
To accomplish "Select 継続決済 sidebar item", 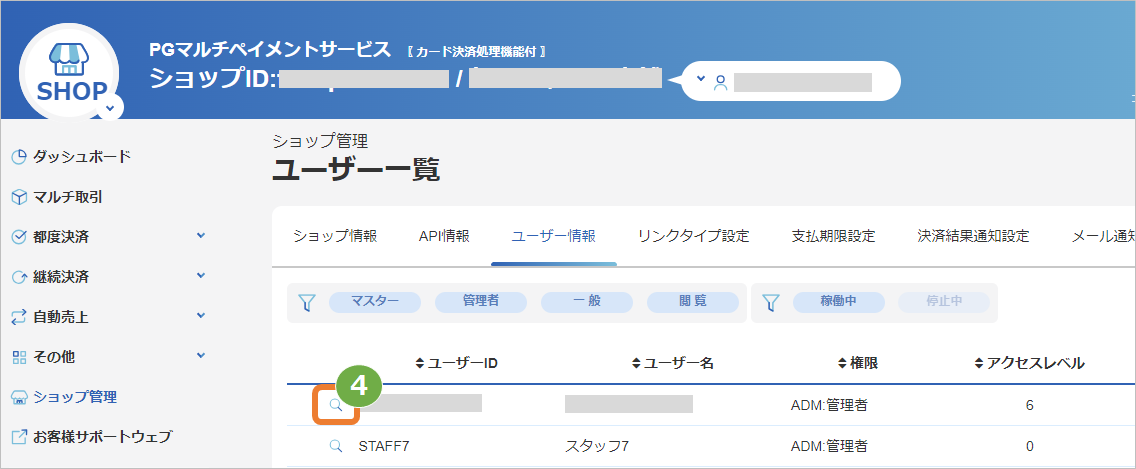I will tap(62, 277).
